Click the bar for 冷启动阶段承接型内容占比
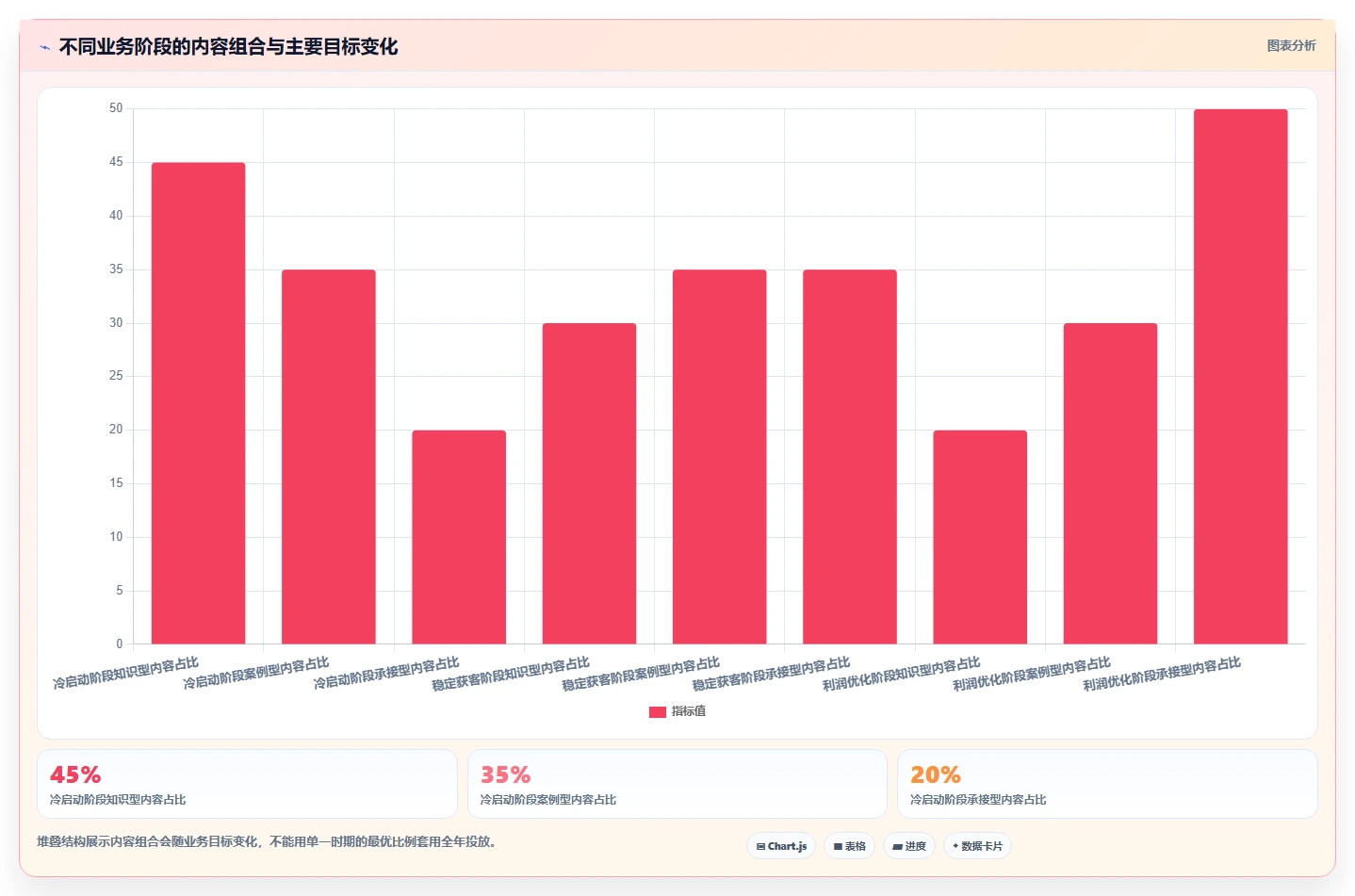The image size is (1355, 896). (x=459, y=537)
